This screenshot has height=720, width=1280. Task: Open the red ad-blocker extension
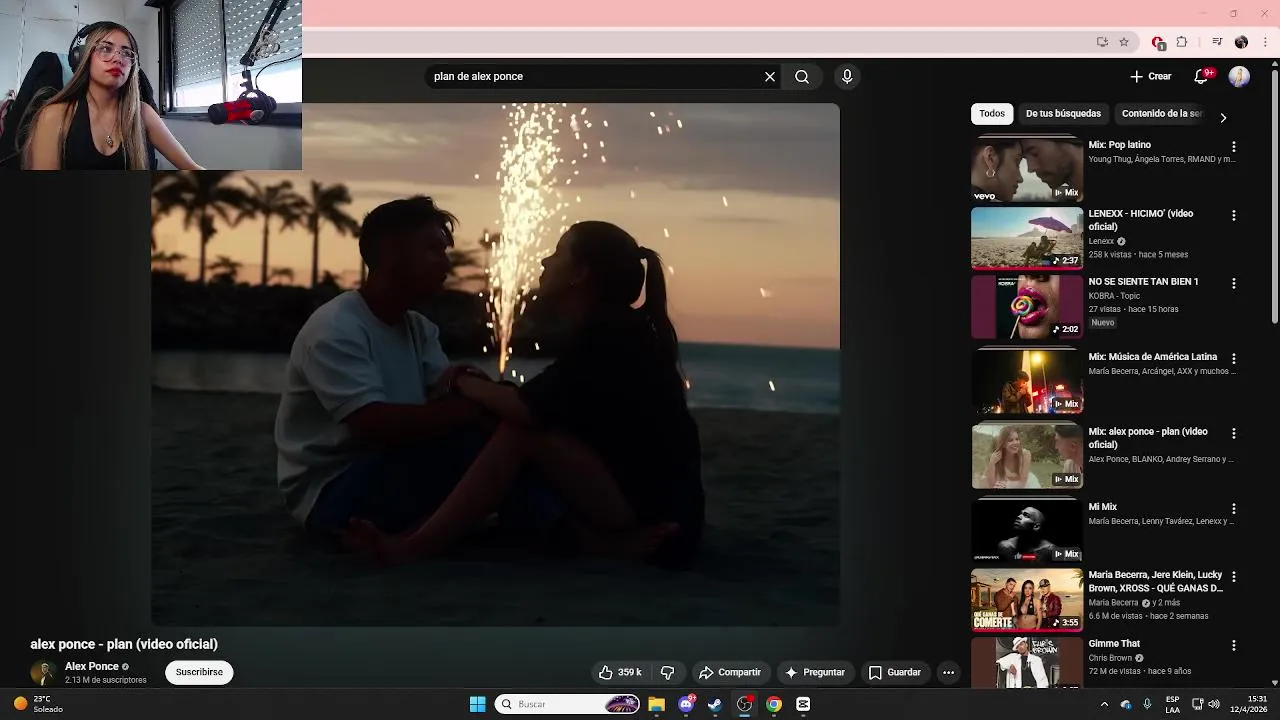pyautogui.click(x=1158, y=42)
